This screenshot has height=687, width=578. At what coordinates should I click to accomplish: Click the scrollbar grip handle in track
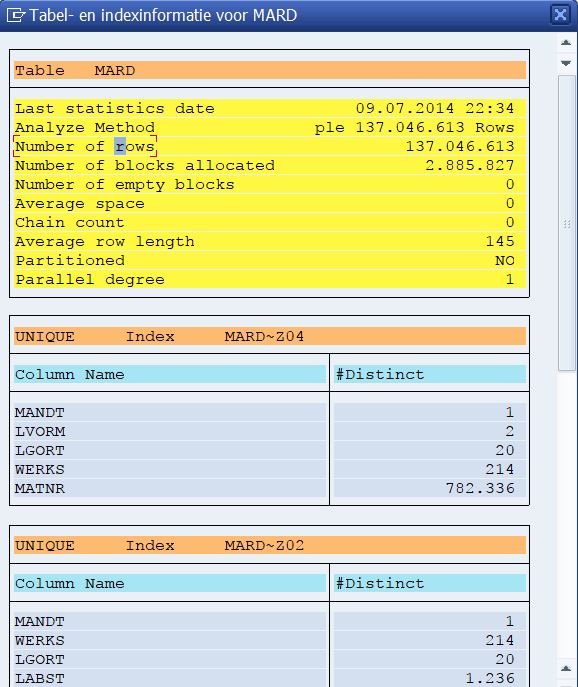(567, 224)
